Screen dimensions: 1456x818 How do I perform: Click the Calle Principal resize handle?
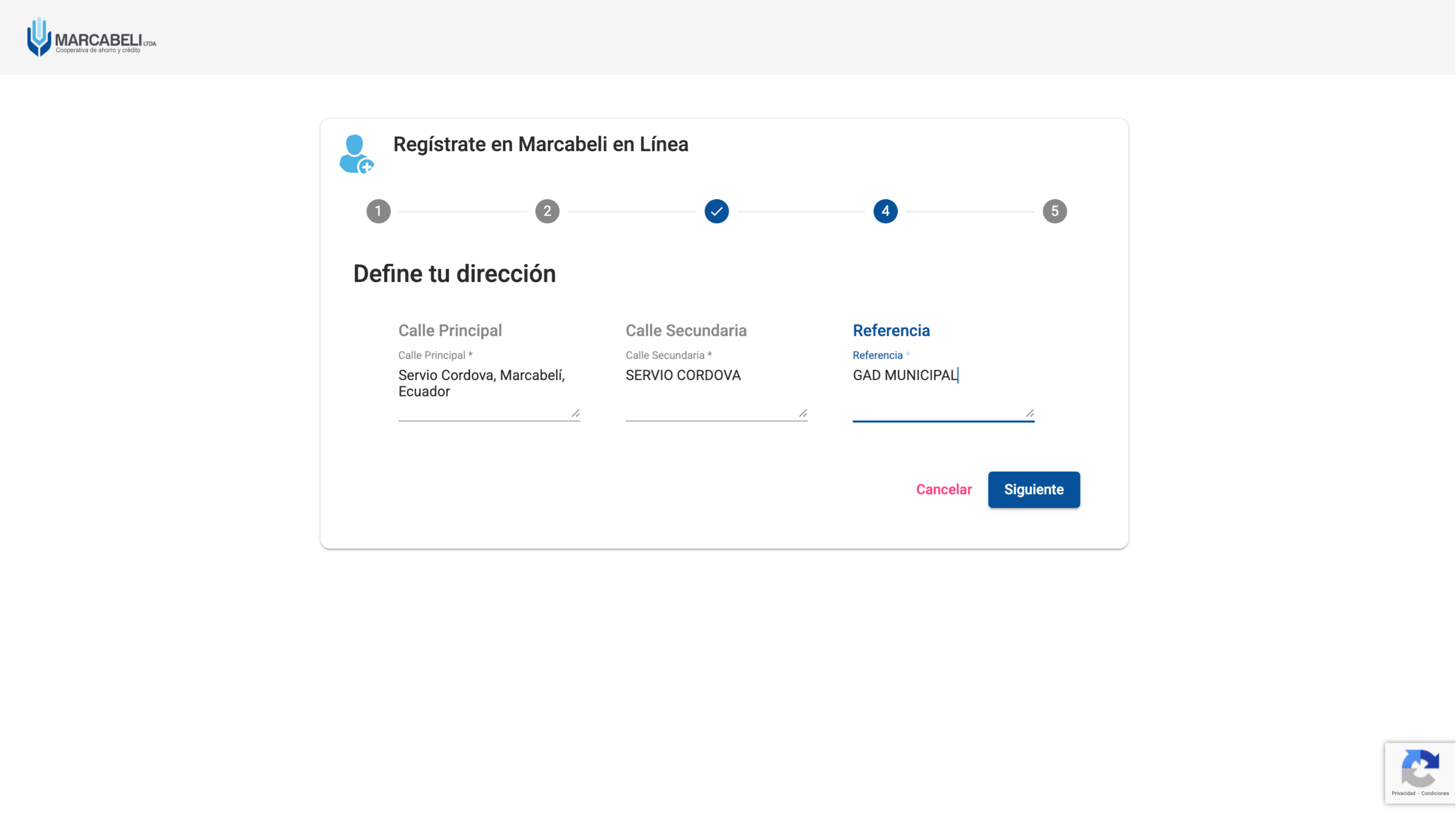point(576,413)
